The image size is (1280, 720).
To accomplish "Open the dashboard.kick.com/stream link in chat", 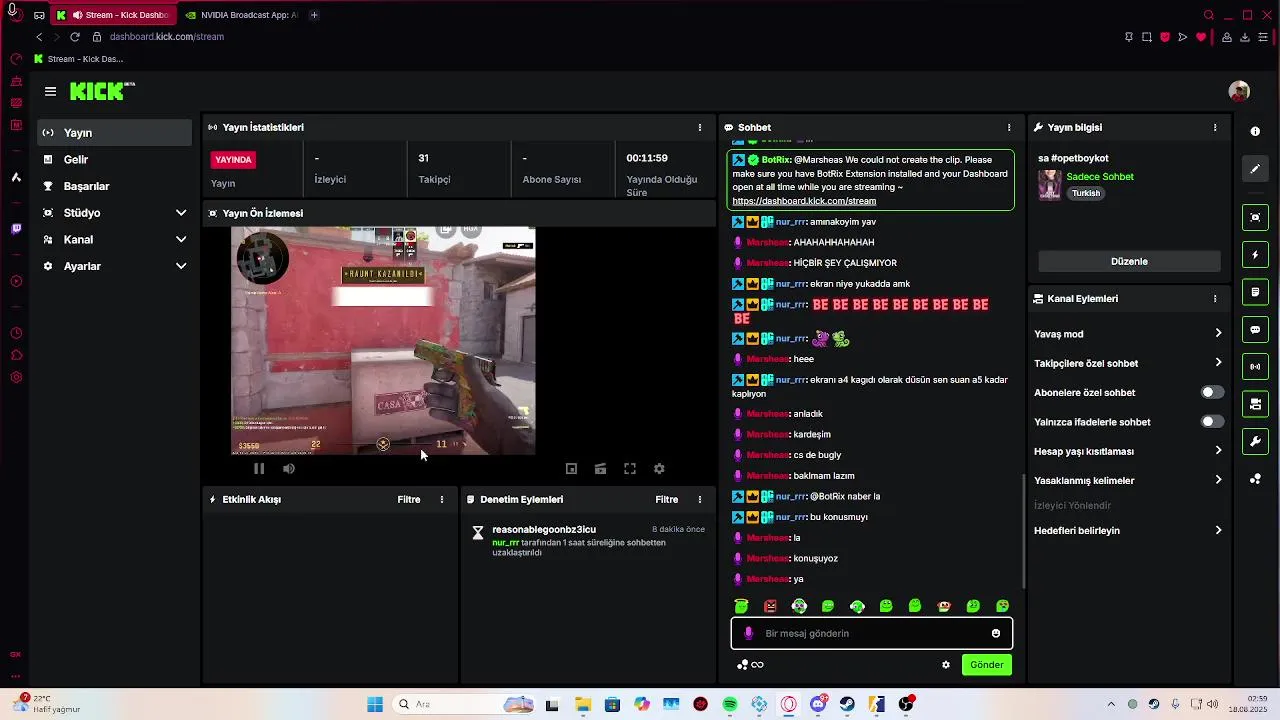I will [804, 201].
